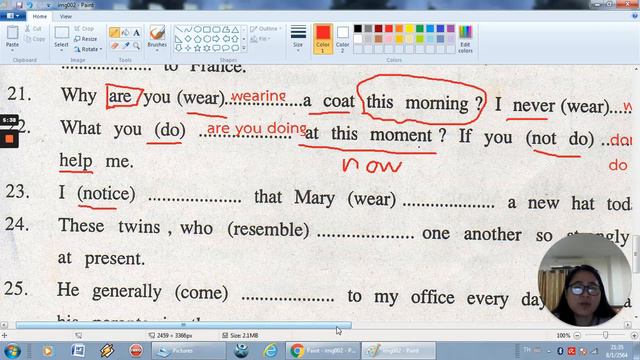Pick the dark red color swatch
The height and width of the screenshot is (360, 640).
point(378,29)
